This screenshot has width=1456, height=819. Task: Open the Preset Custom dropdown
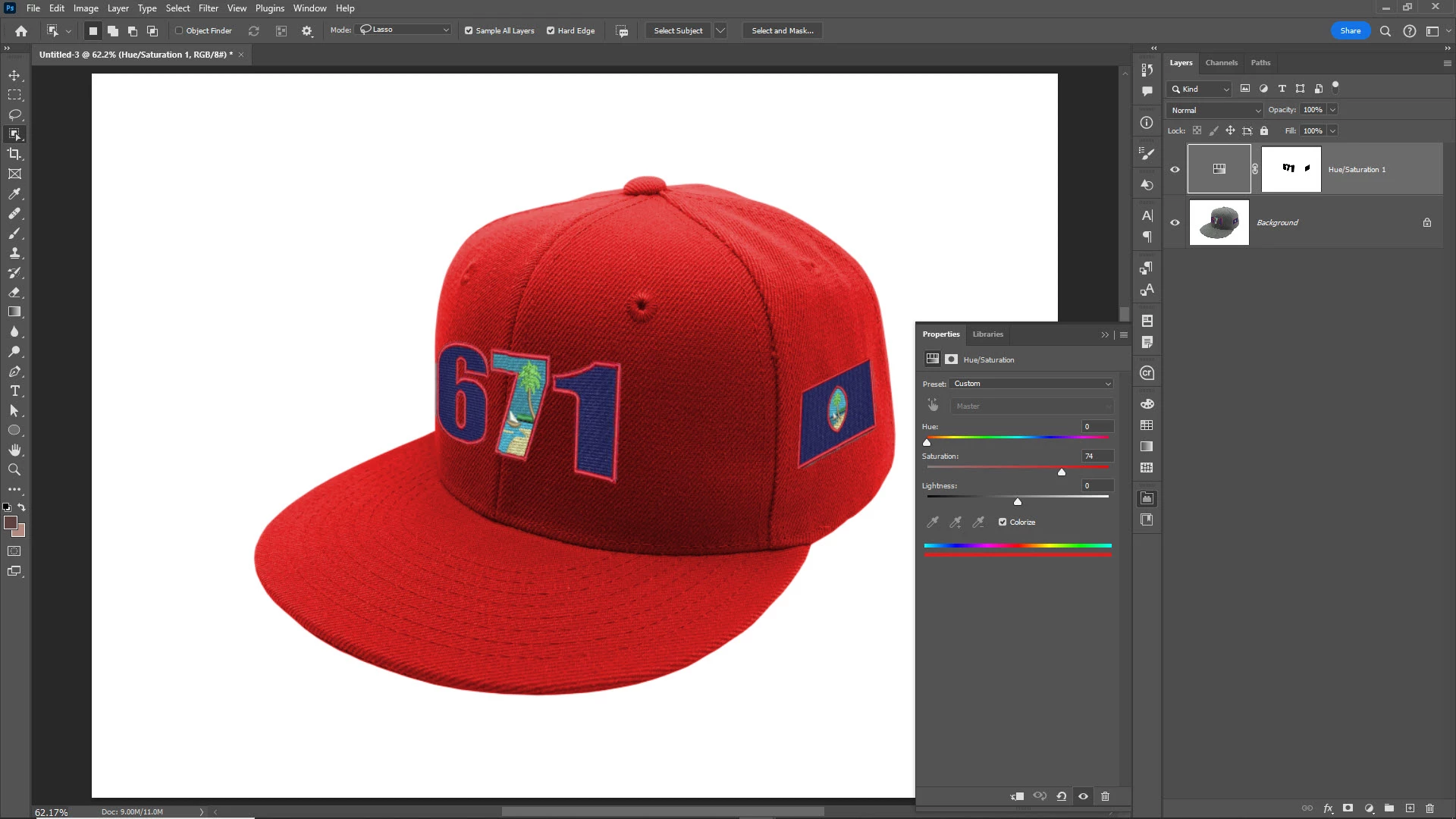[1031, 384]
